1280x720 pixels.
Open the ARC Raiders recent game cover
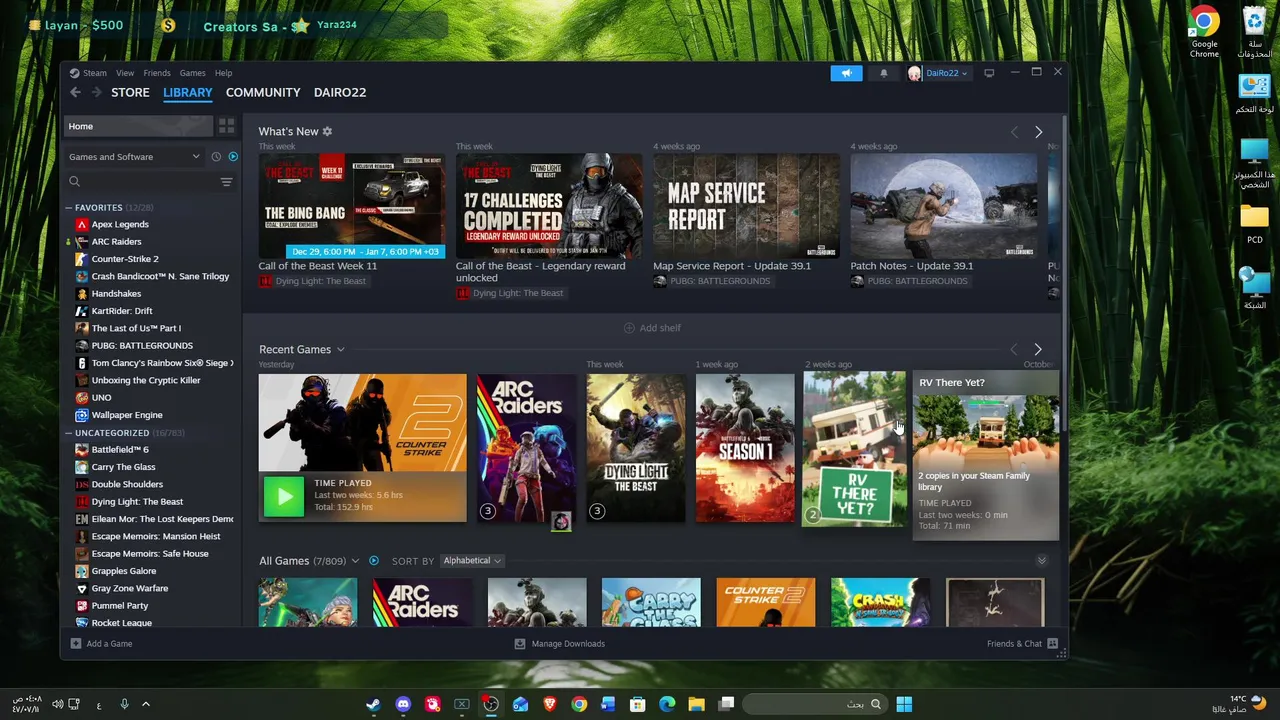(526, 448)
